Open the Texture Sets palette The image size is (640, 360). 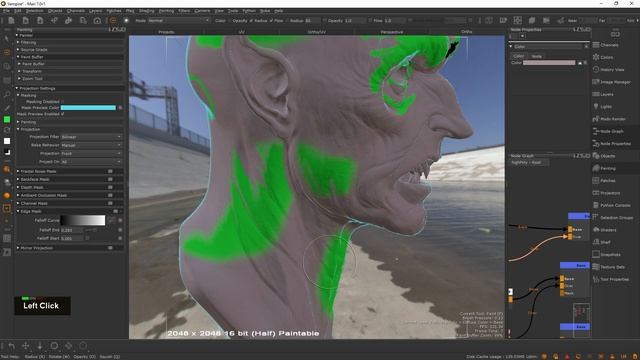pyautogui.click(x=609, y=267)
